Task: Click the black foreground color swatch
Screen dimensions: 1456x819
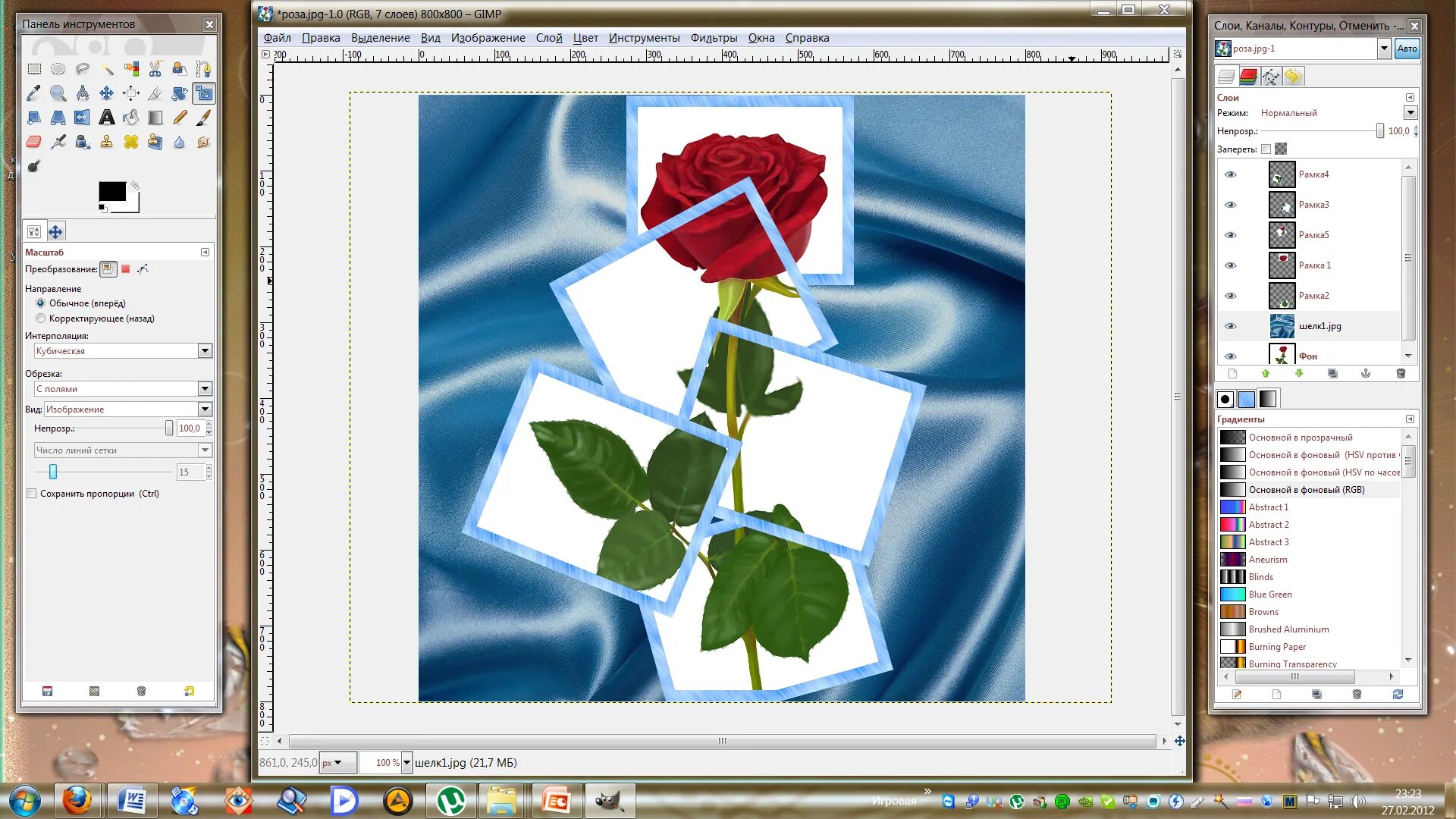Action: (111, 191)
